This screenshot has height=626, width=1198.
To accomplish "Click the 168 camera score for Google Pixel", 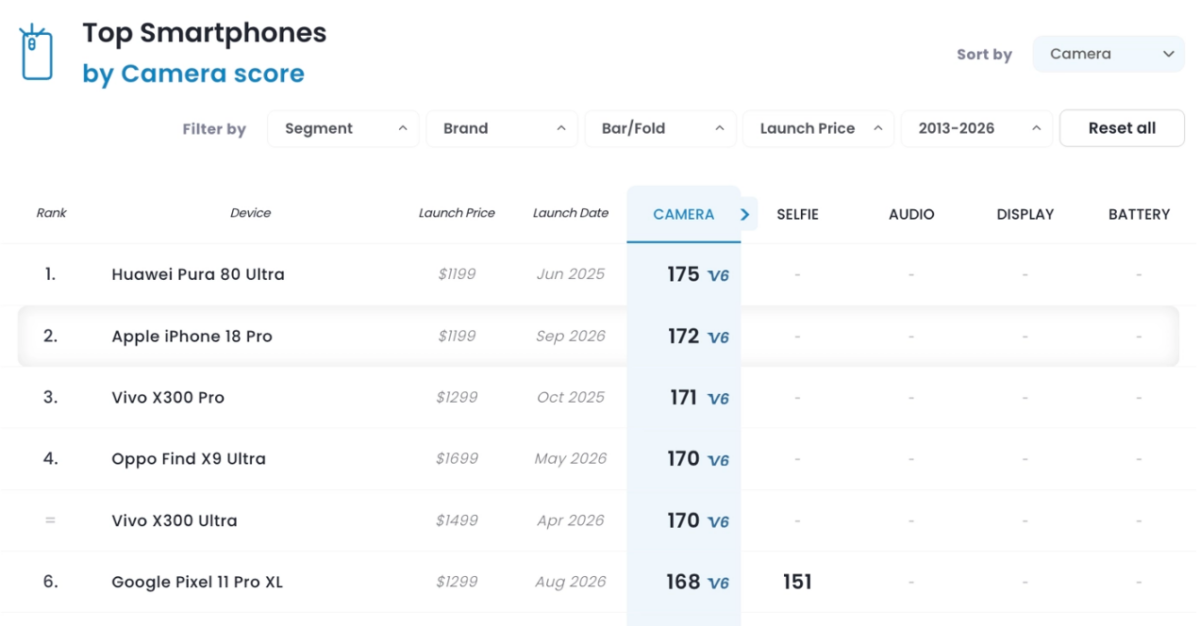I will pyautogui.click(x=683, y=582).
